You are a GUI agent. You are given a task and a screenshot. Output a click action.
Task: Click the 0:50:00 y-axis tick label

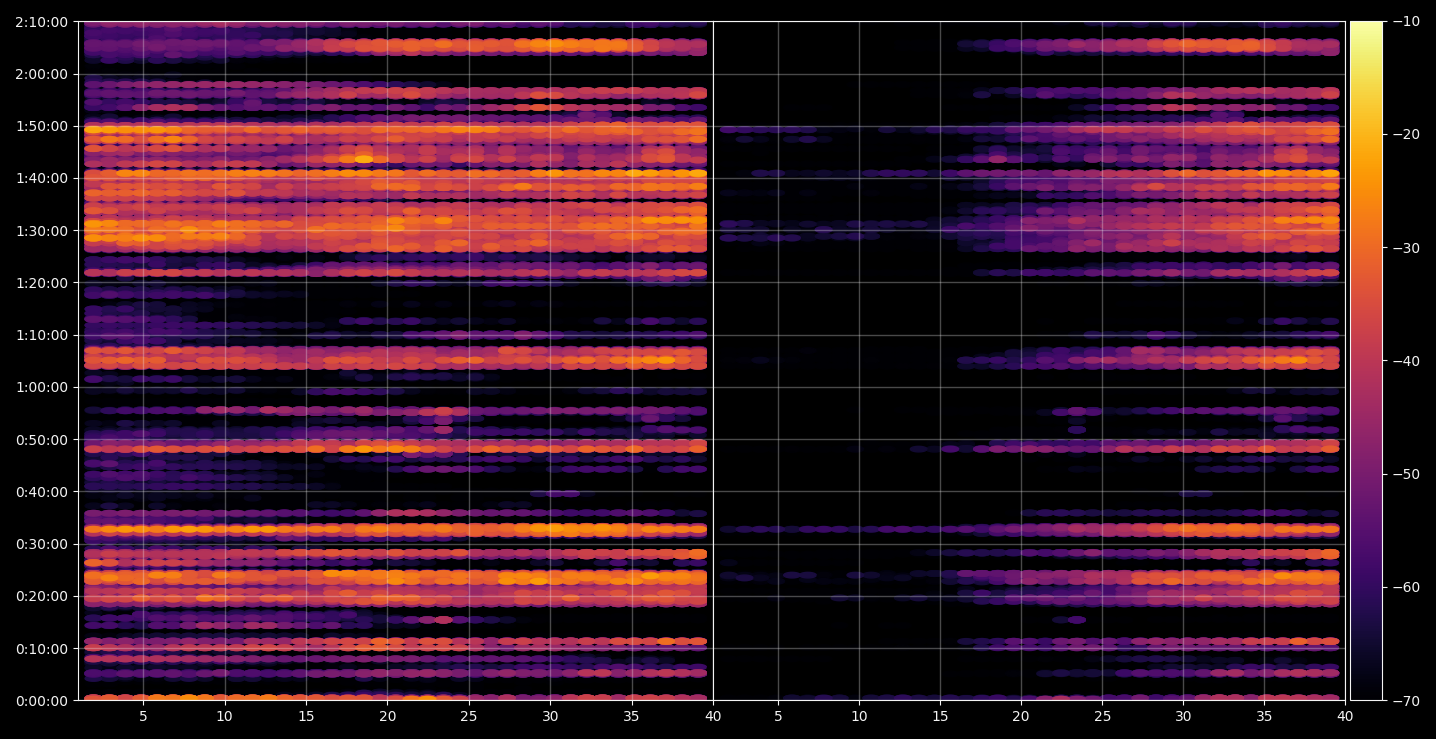coord(41,439)
